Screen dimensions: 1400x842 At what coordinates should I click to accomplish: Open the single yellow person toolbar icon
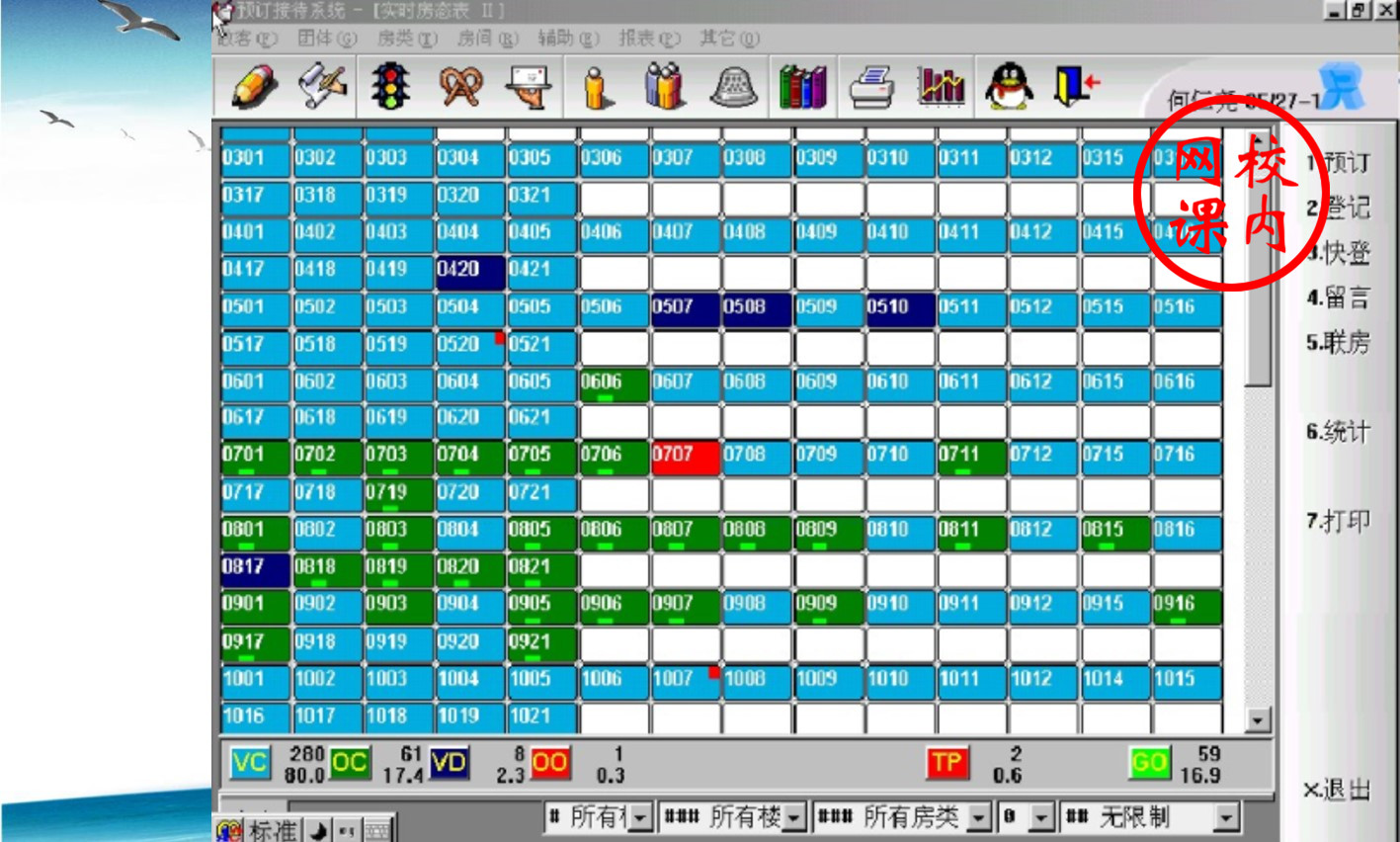click(598, 87)
